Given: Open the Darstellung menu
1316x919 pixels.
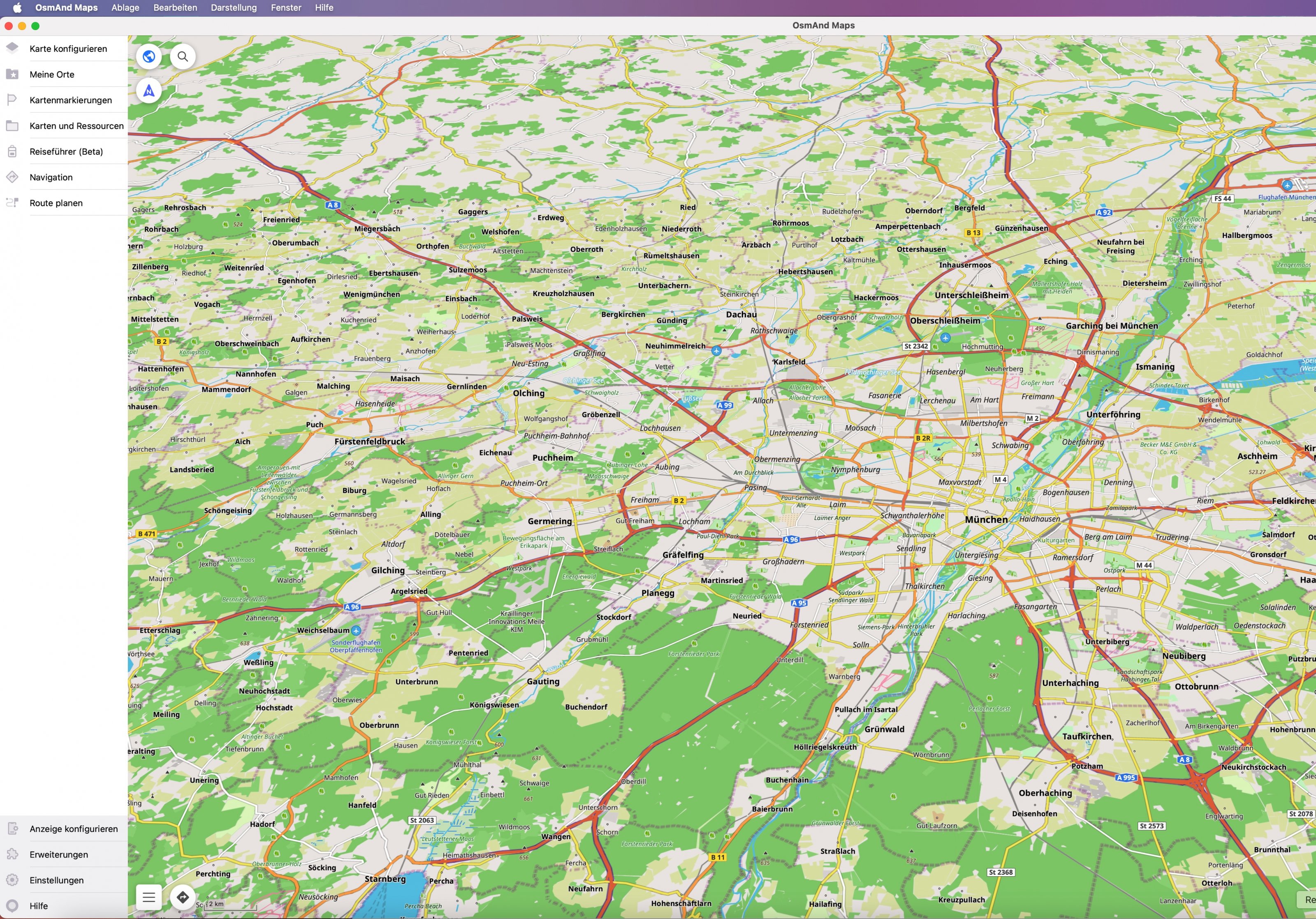Looking at the screenshot, I should click(233, 7).
